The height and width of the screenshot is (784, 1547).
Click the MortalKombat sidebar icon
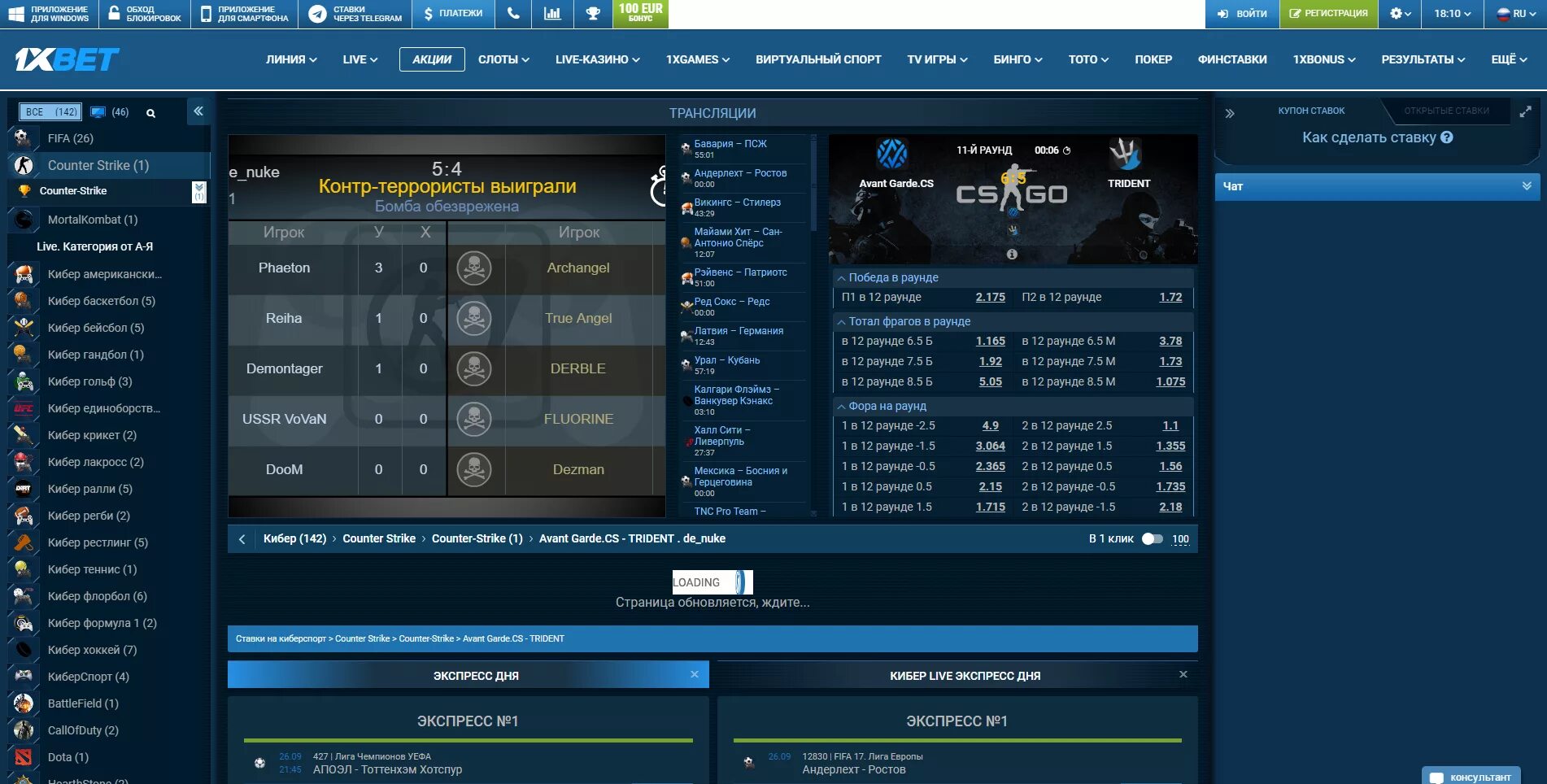pos(24,220)
